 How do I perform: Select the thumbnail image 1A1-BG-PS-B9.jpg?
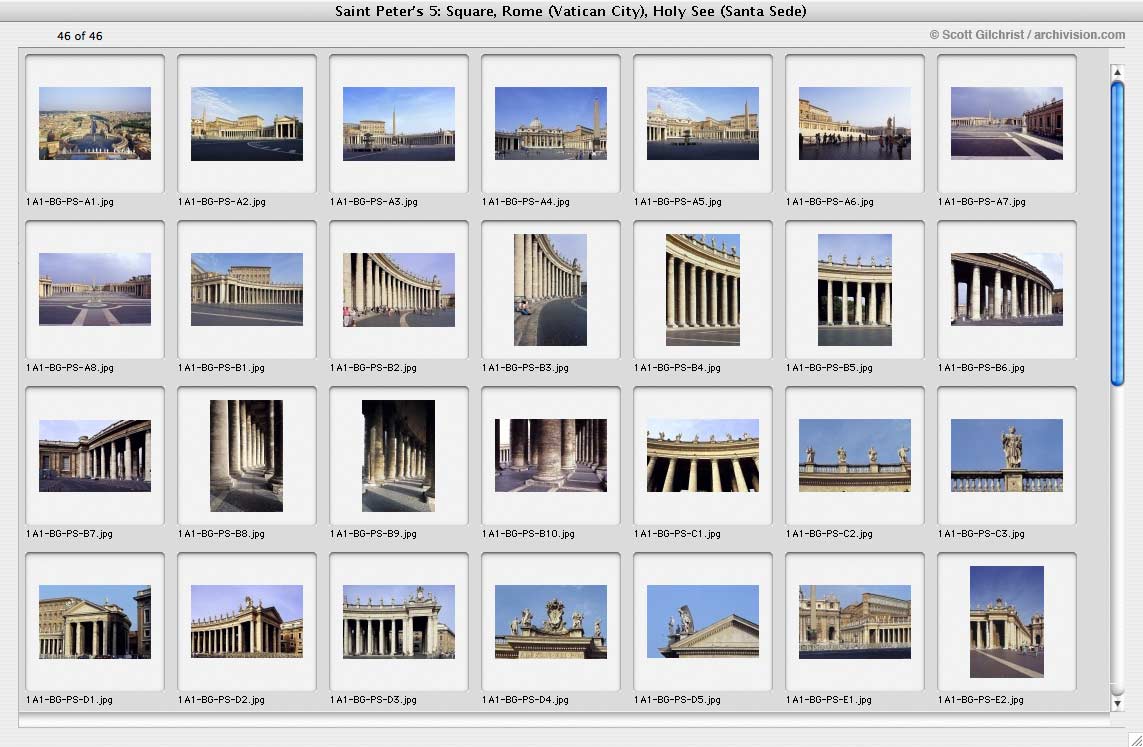[399, 455]
